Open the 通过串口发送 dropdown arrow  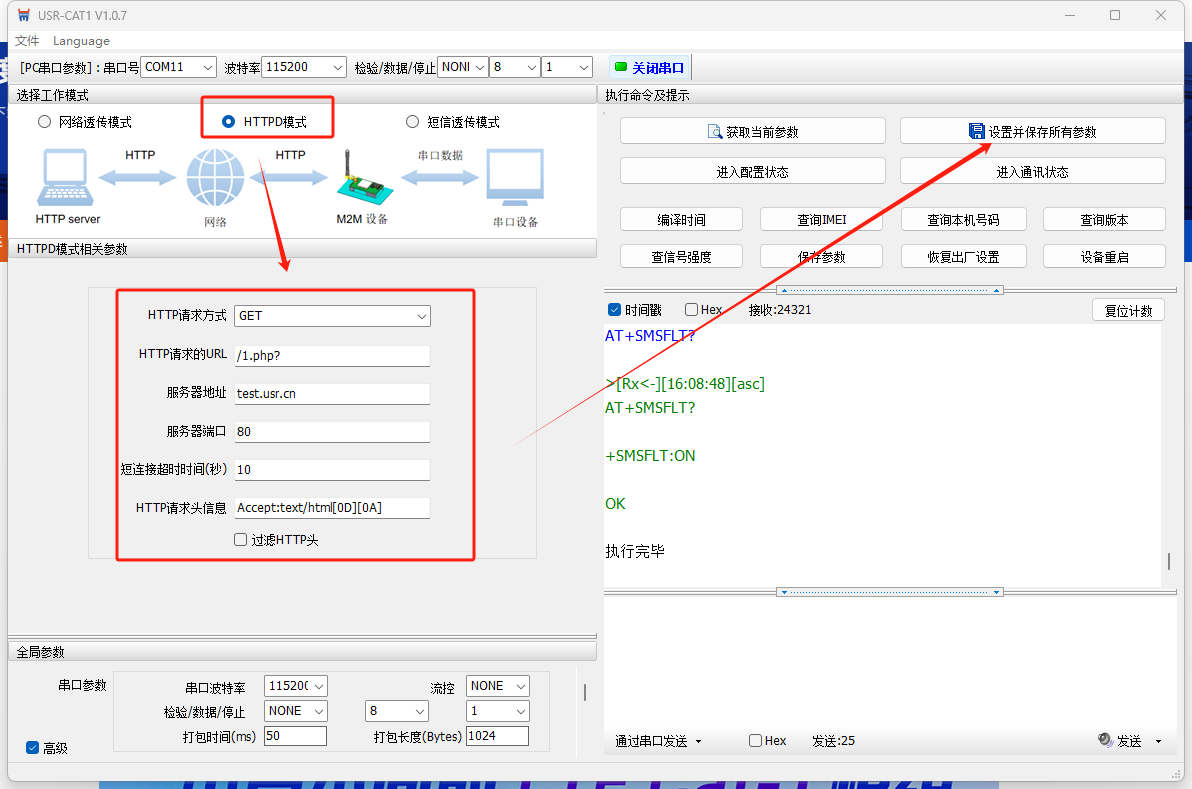coord(699,741)
